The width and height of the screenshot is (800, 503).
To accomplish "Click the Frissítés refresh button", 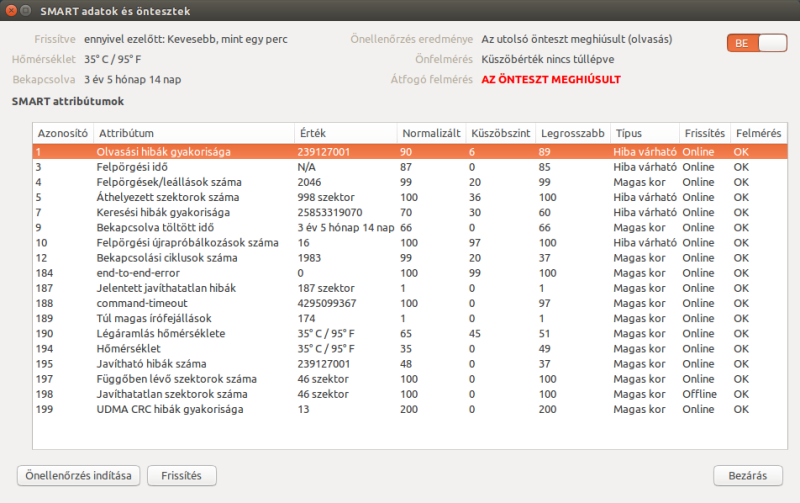I will (x=182, y=475).
